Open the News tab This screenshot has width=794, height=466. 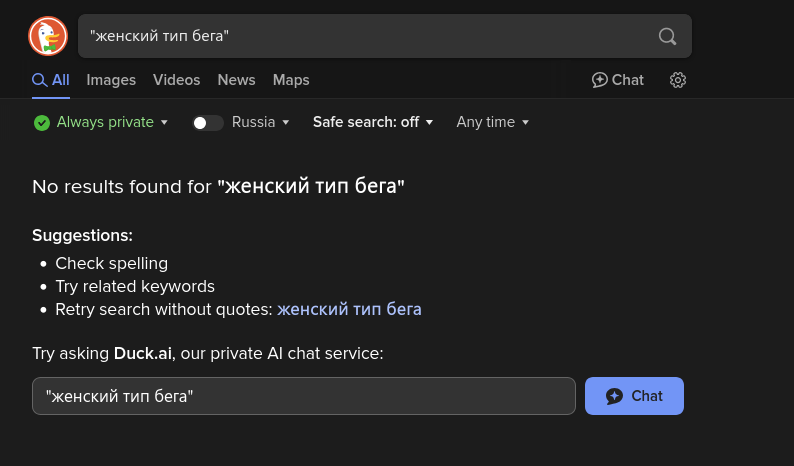pyautogui.click(x=236, y=80)
